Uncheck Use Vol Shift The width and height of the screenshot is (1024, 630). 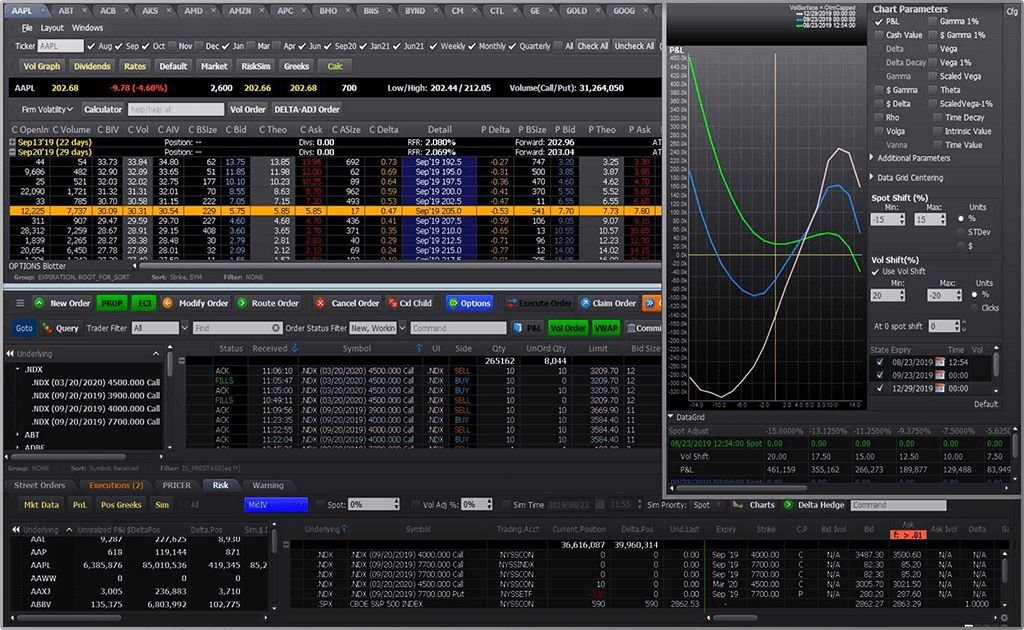pos(876,271)
